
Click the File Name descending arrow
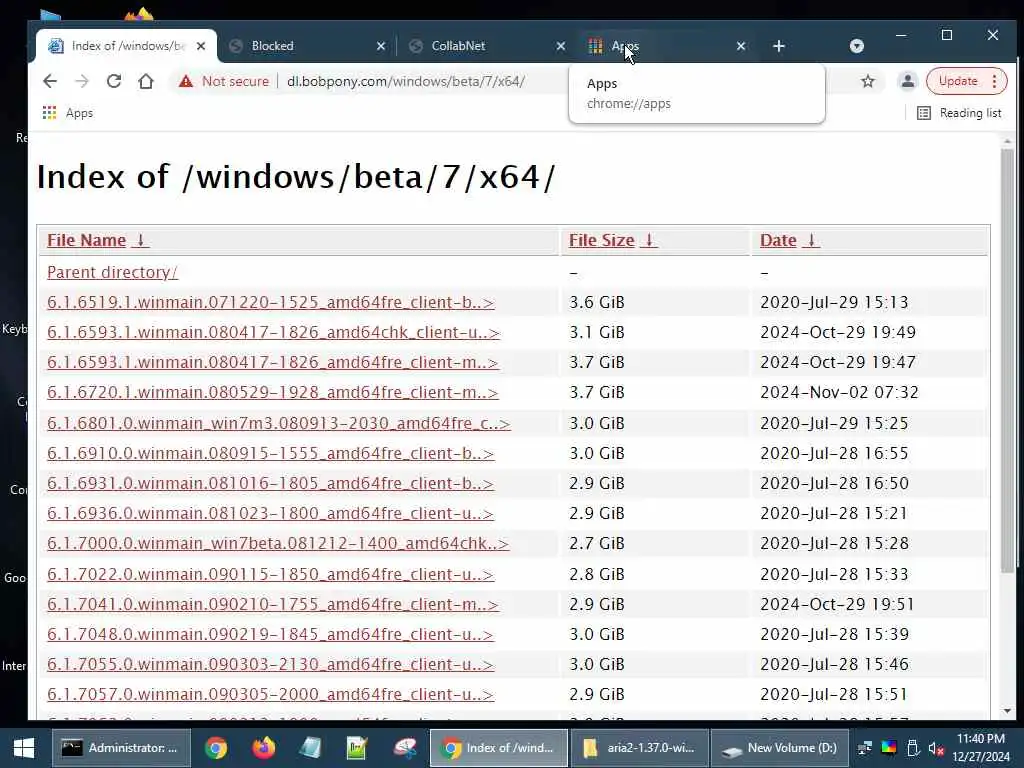140,240
